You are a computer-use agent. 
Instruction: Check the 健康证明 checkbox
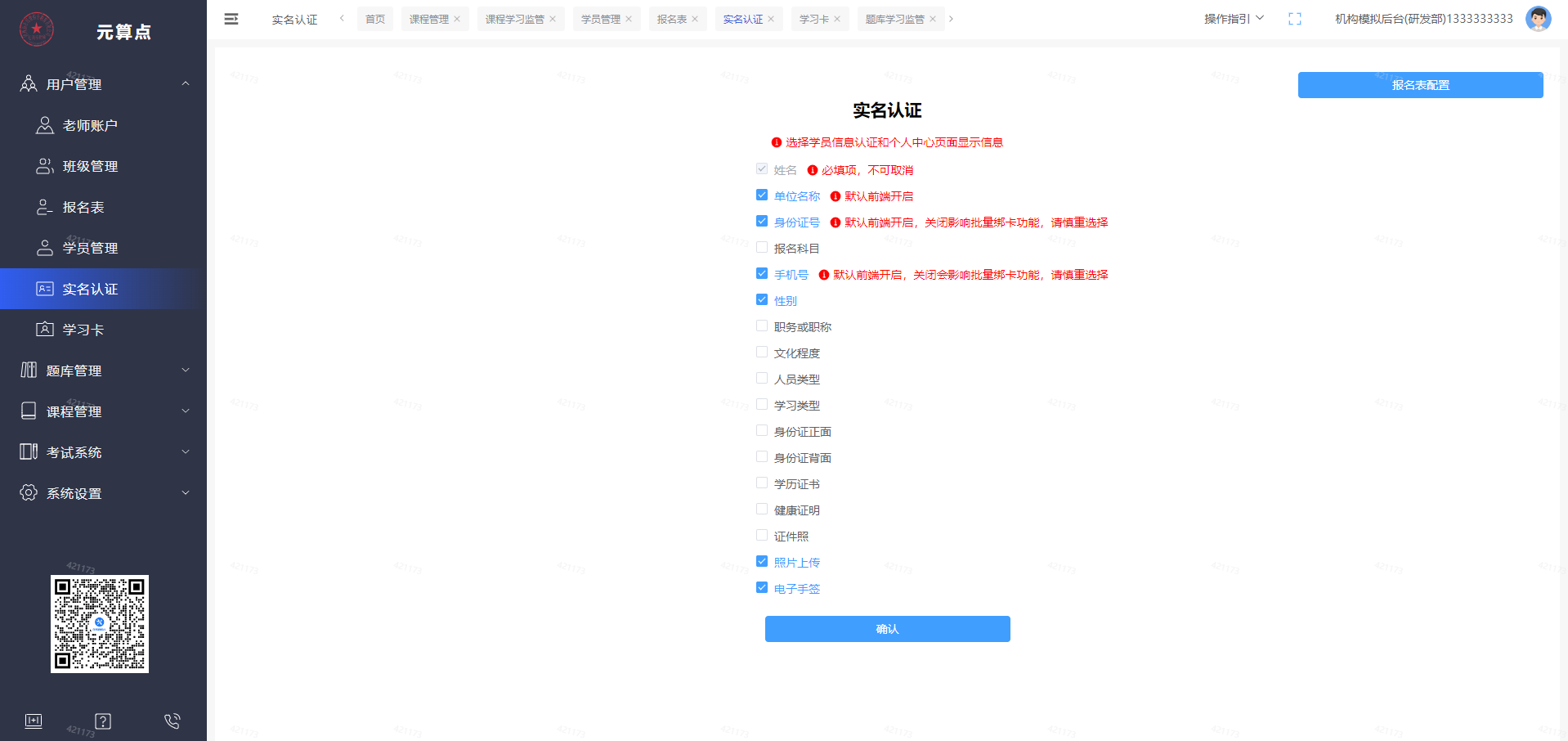pyautogui.click(x=762, y=509)
